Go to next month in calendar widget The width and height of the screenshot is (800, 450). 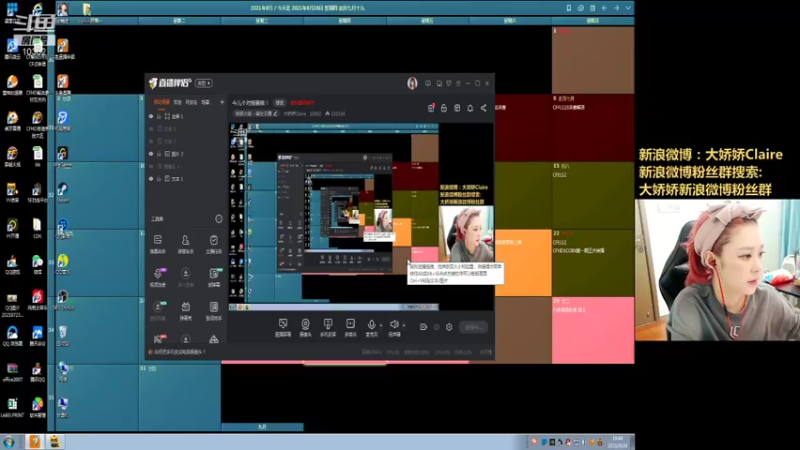[616, 8]
